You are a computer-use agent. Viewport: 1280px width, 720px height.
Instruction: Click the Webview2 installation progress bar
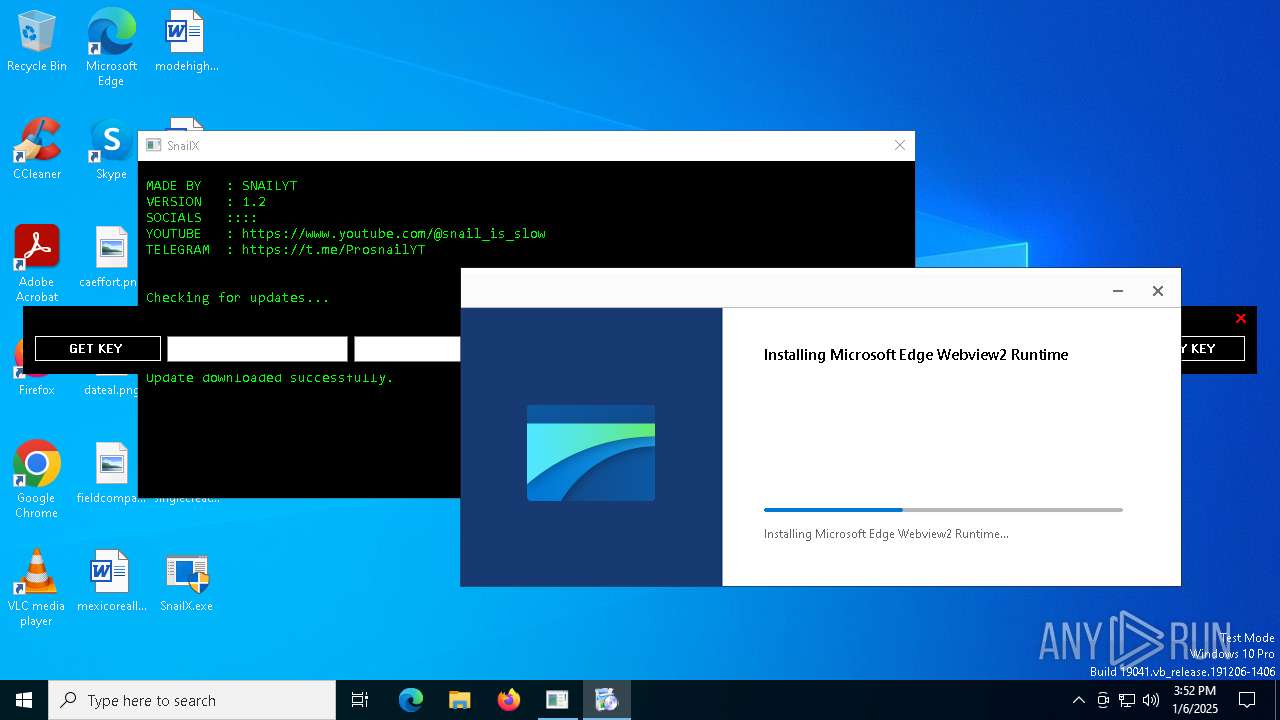tap(943, 510)
